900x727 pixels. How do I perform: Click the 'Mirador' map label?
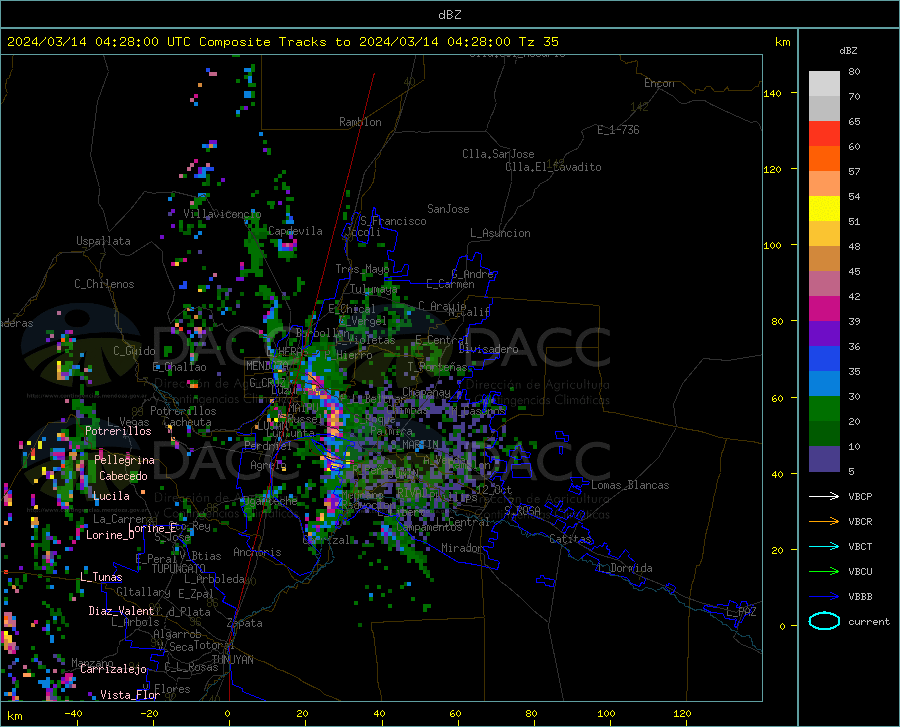[461, 548]
